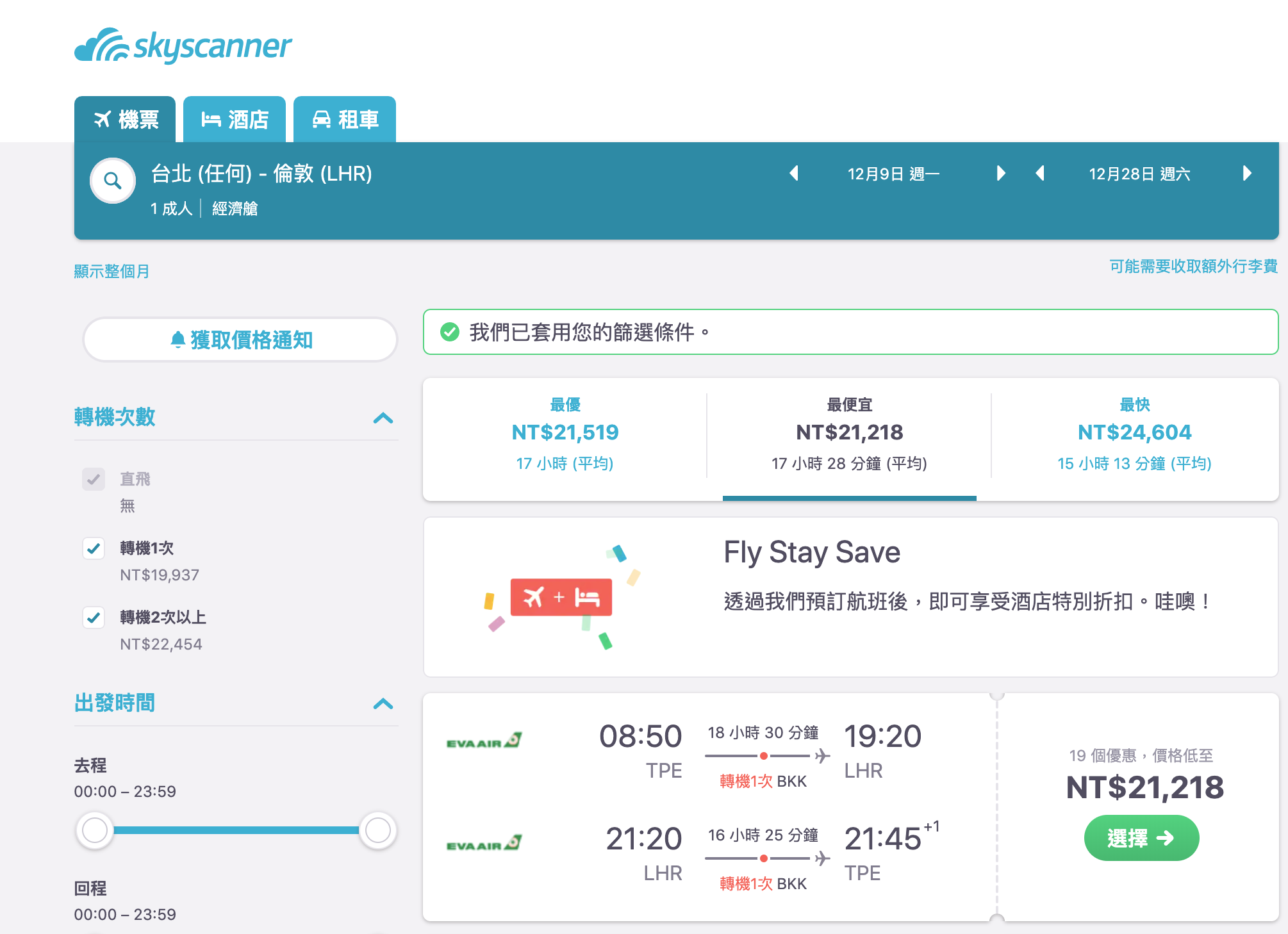Click the 經濟艙 cabin class text
This screenshot has height=934, width=1288.
point(235,208)
